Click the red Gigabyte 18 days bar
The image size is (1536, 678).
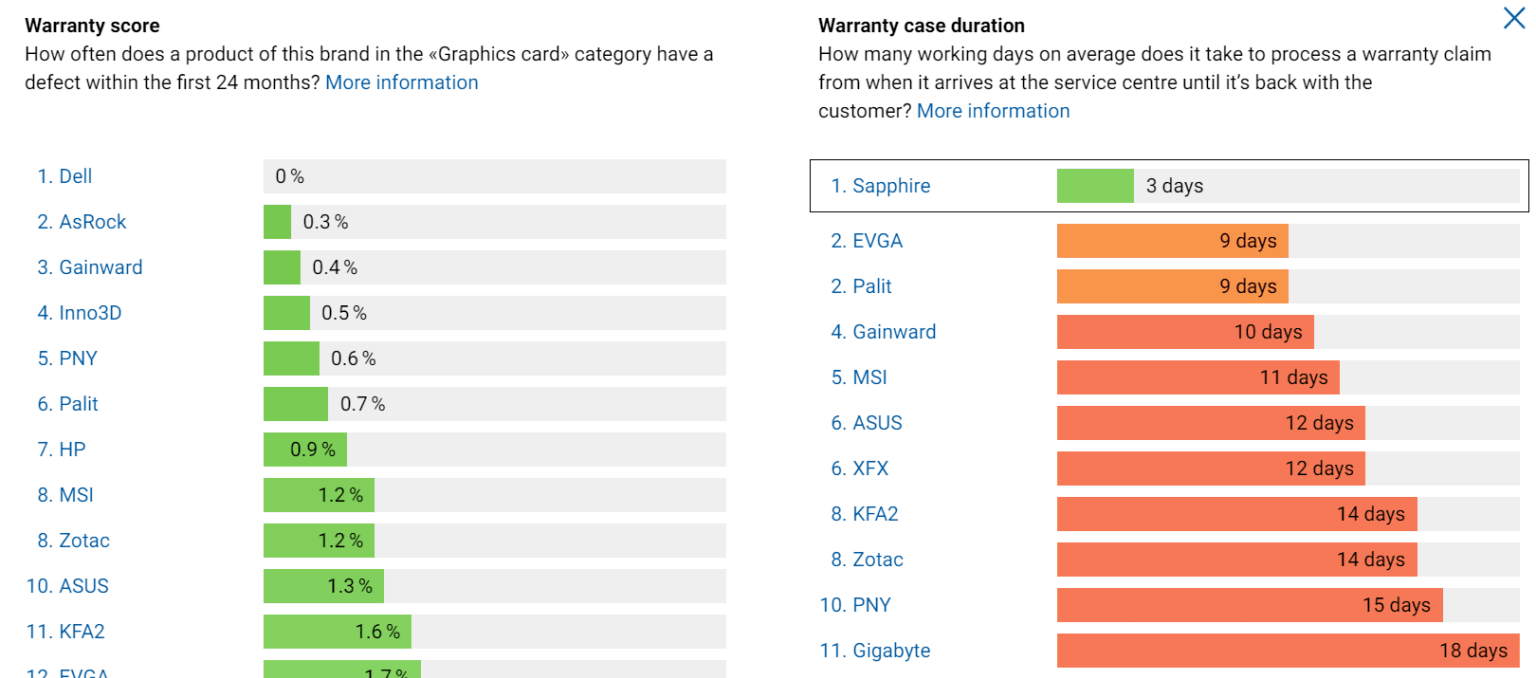coord(1287,651)
